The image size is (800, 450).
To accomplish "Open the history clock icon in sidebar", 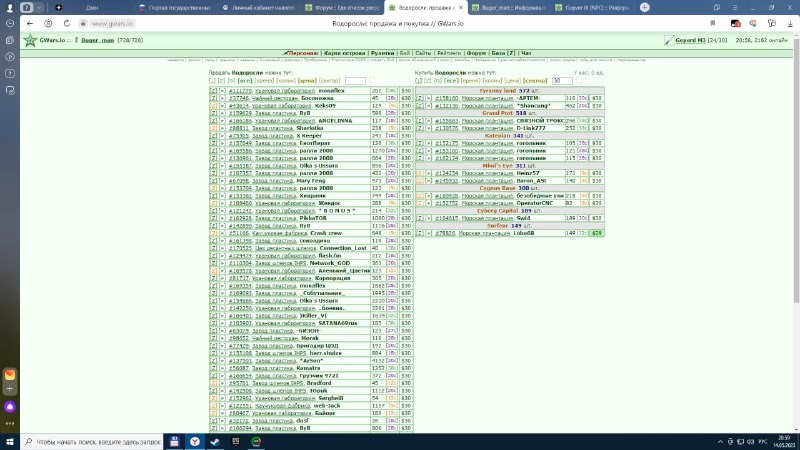I will (10, 23).
